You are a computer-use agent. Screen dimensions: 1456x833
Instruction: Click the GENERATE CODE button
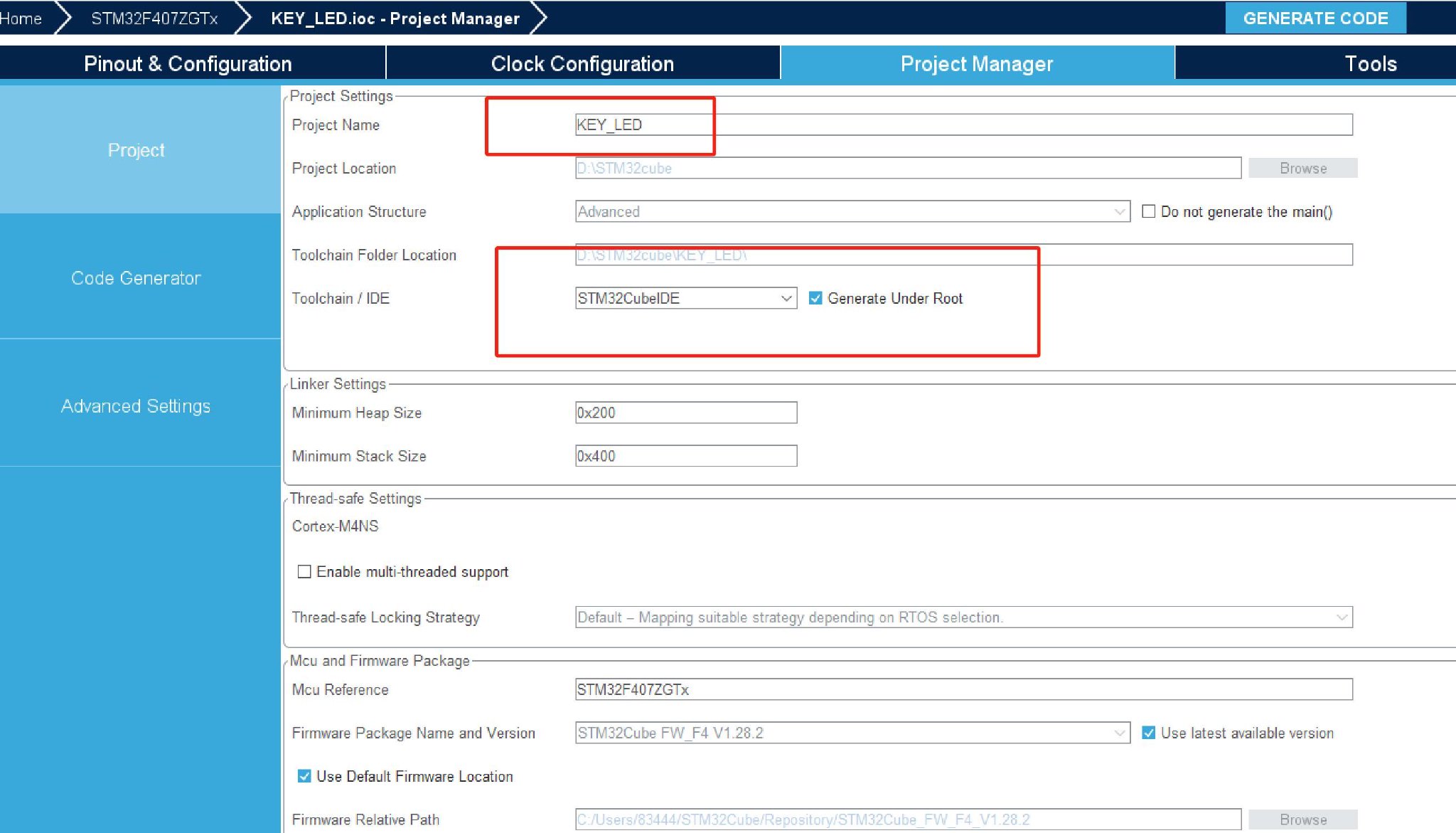[x=1315, y=18]
